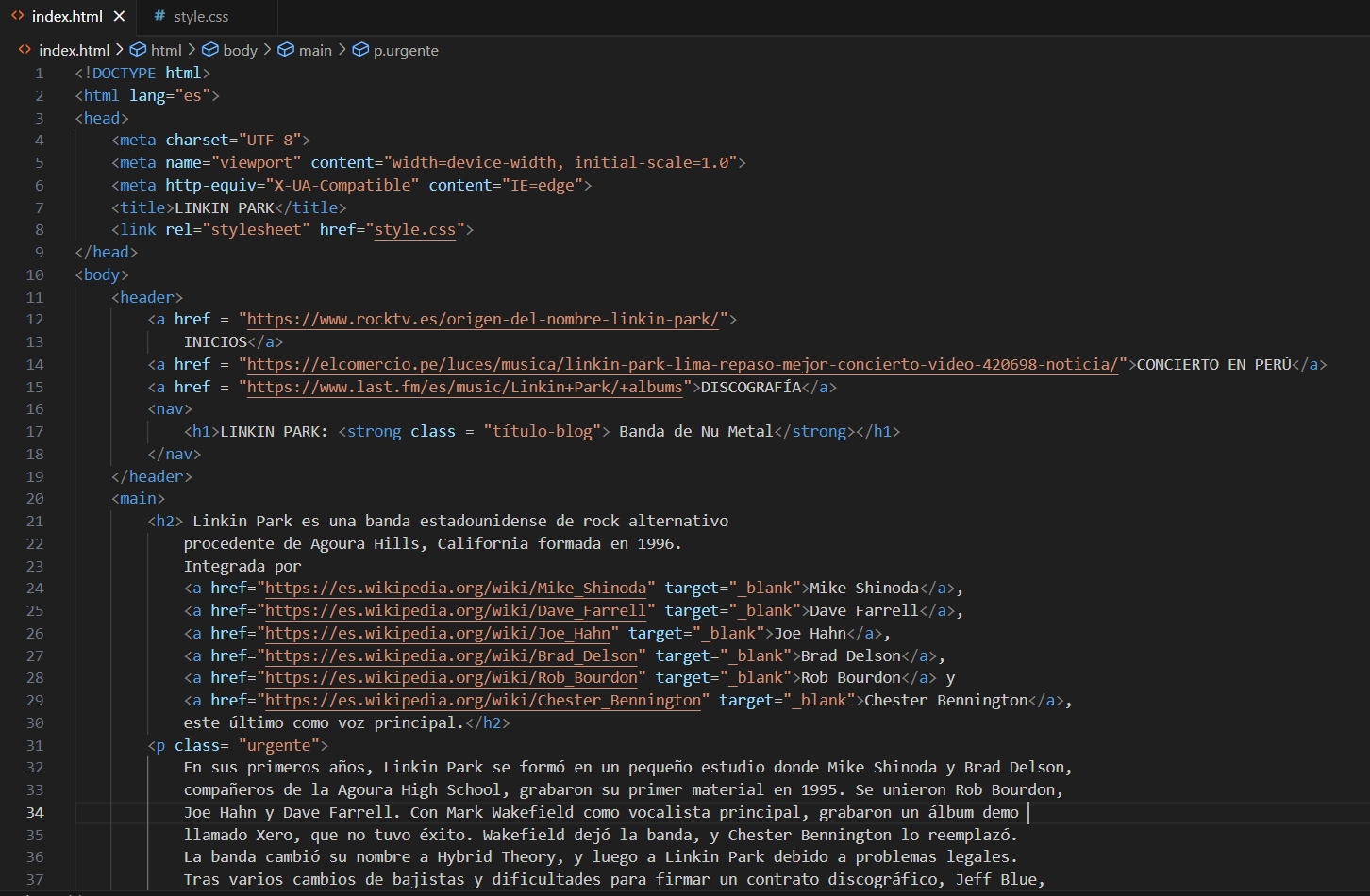Close the index.html tab

[119, 17]
